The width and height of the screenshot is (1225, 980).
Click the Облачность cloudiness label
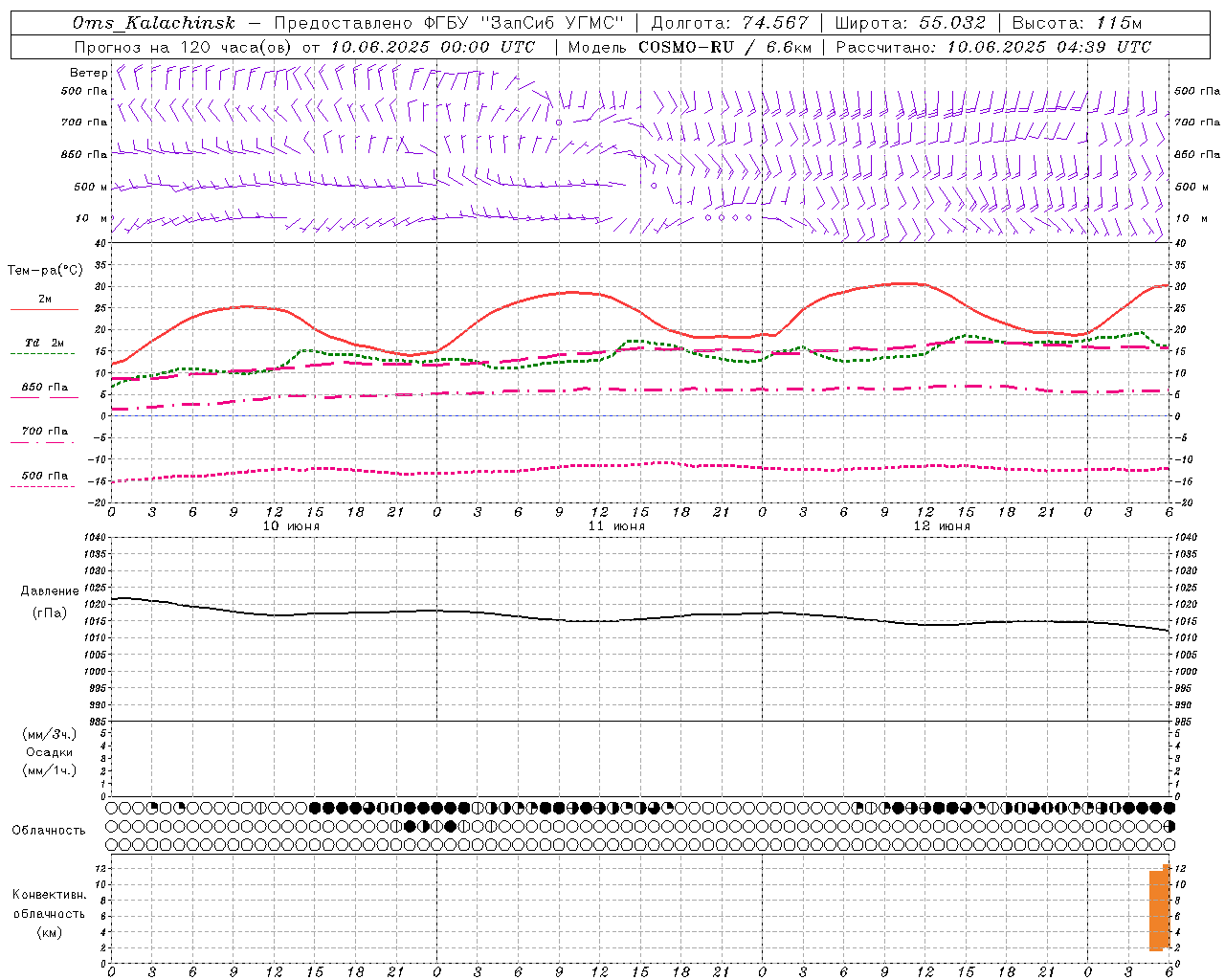tap(49, 831)
